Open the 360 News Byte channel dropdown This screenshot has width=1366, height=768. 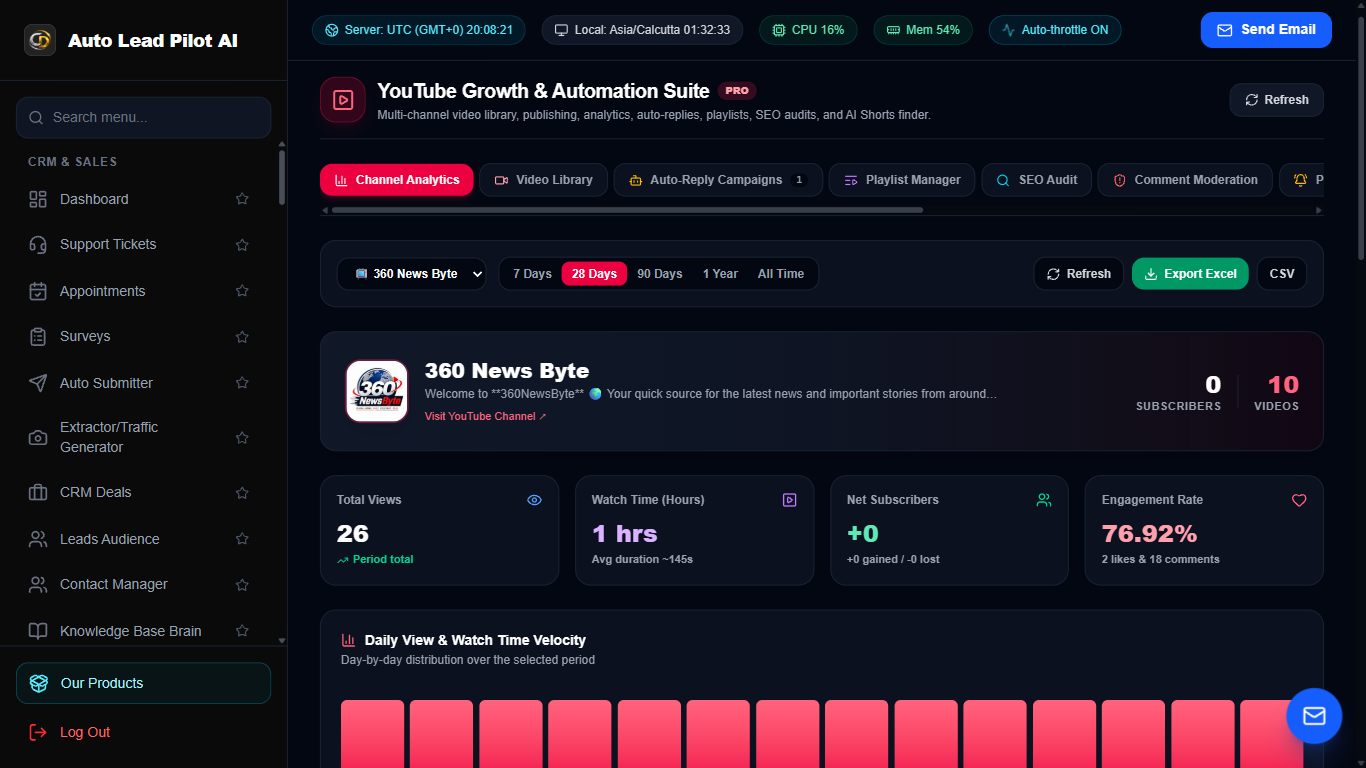click(412, 274)
